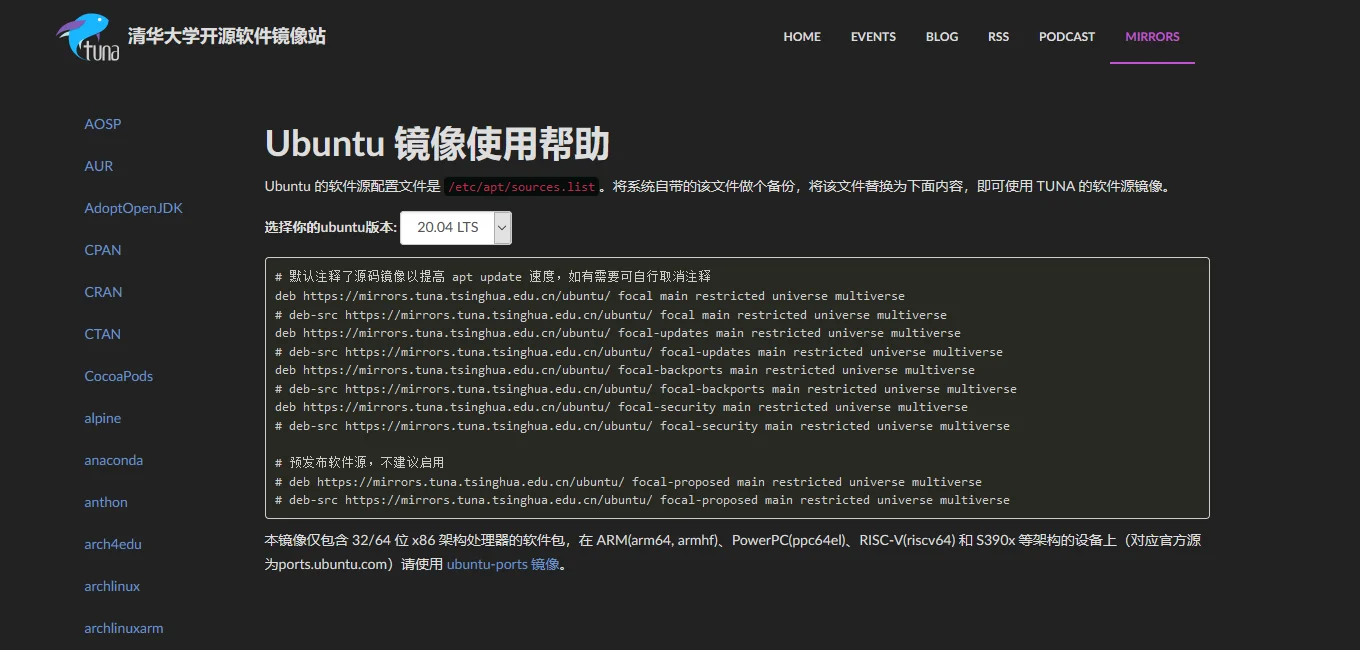Open the CTAN sidebar link

tap(103, 334)
